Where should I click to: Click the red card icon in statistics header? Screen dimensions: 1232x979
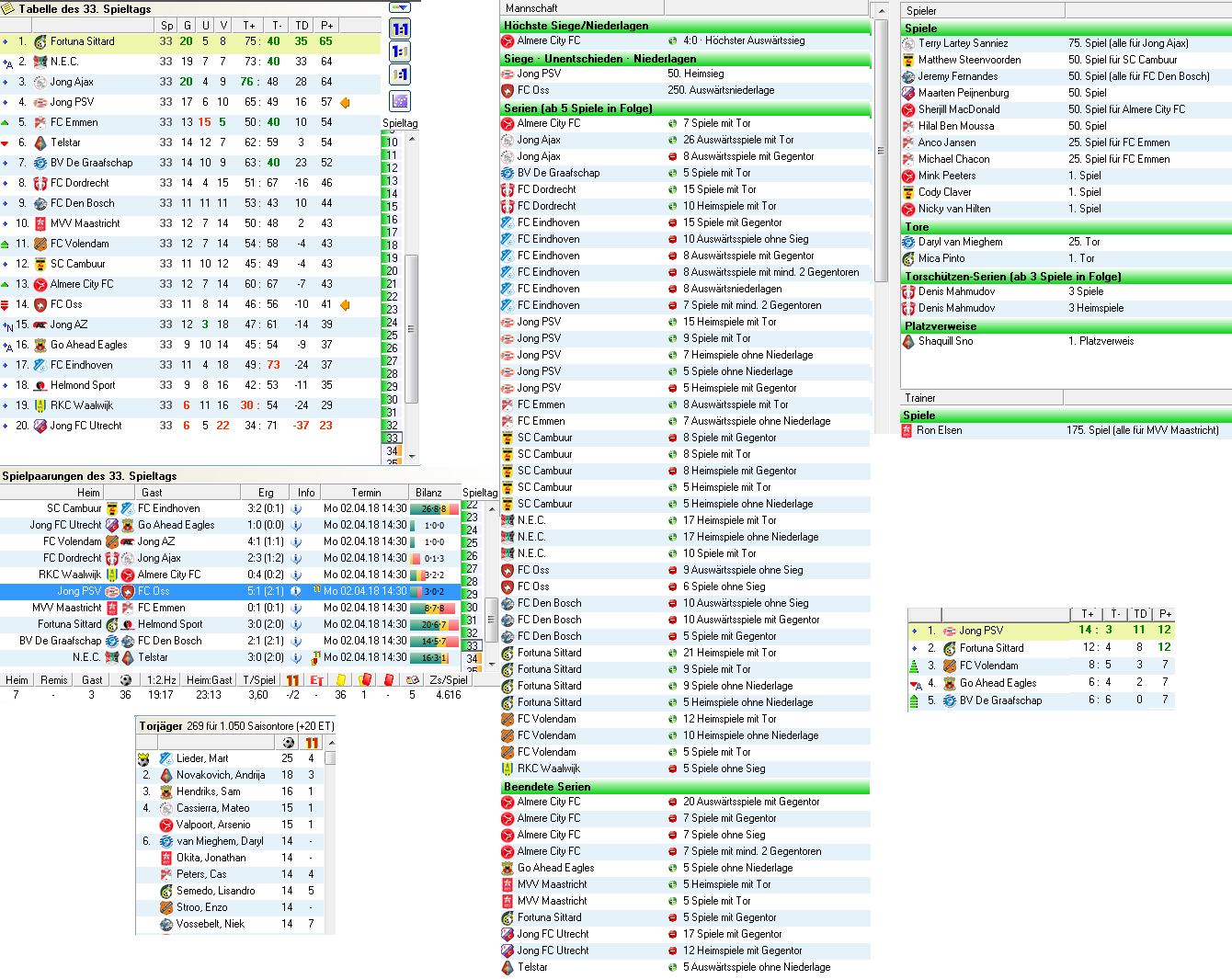pos(388,680)
